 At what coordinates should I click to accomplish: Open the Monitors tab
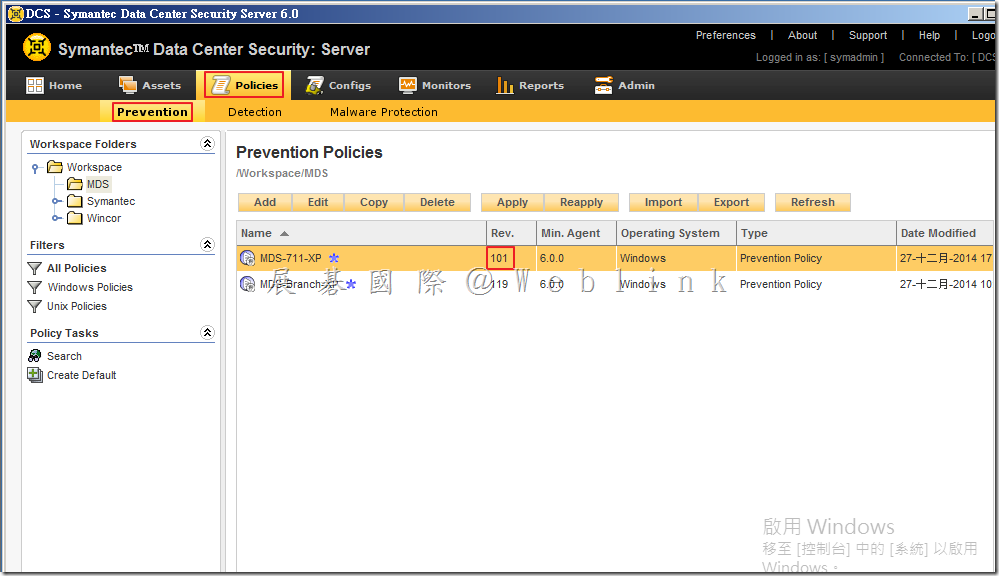coord(435,85)
